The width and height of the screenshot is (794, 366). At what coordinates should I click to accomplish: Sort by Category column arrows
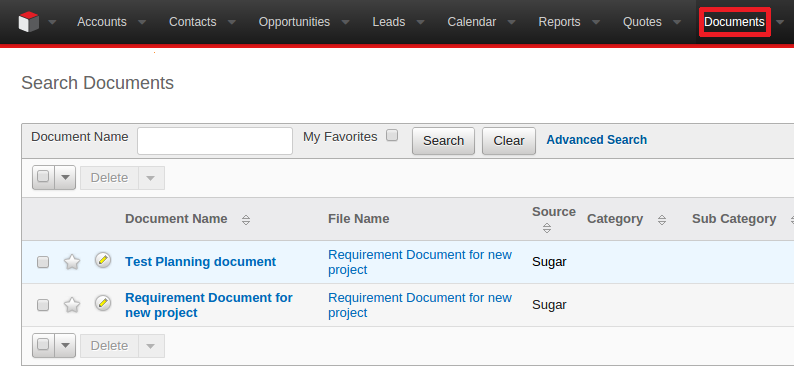[x=662, y=220]
